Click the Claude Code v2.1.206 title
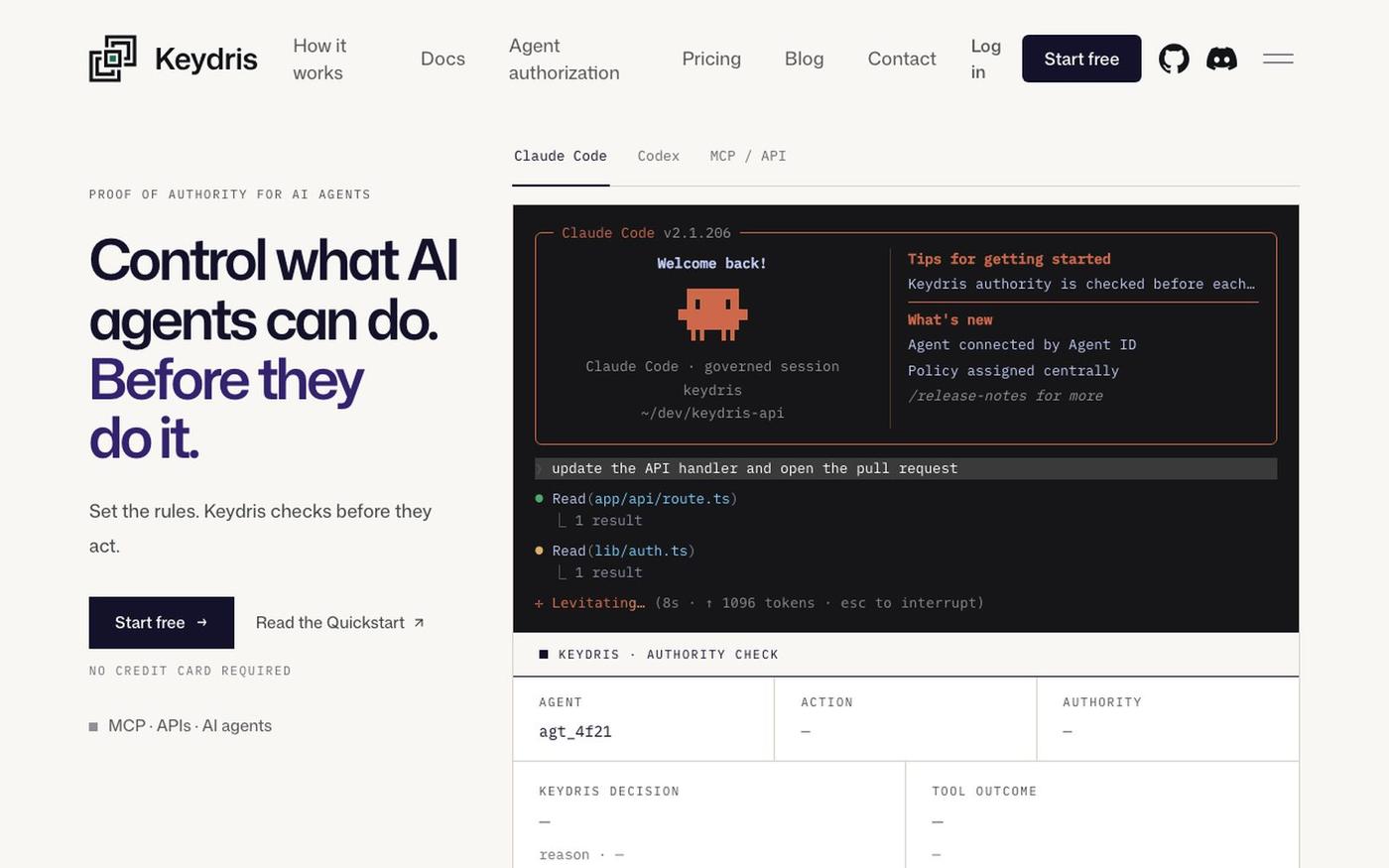Screen dimensions: 1389x868 pos(646,233)
